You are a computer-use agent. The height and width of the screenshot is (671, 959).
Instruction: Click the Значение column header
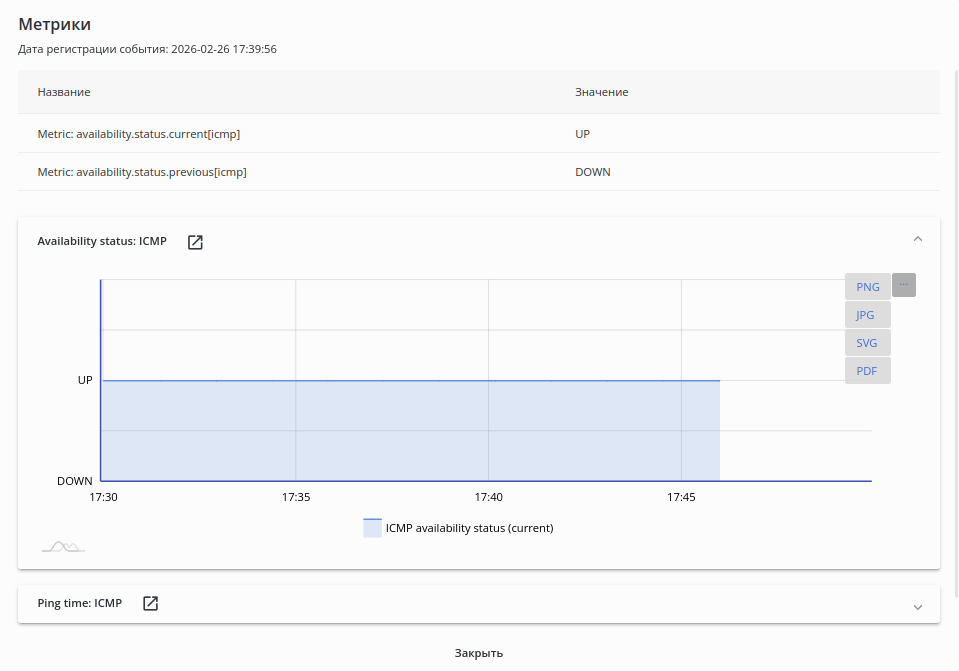(x=601, y=92)
